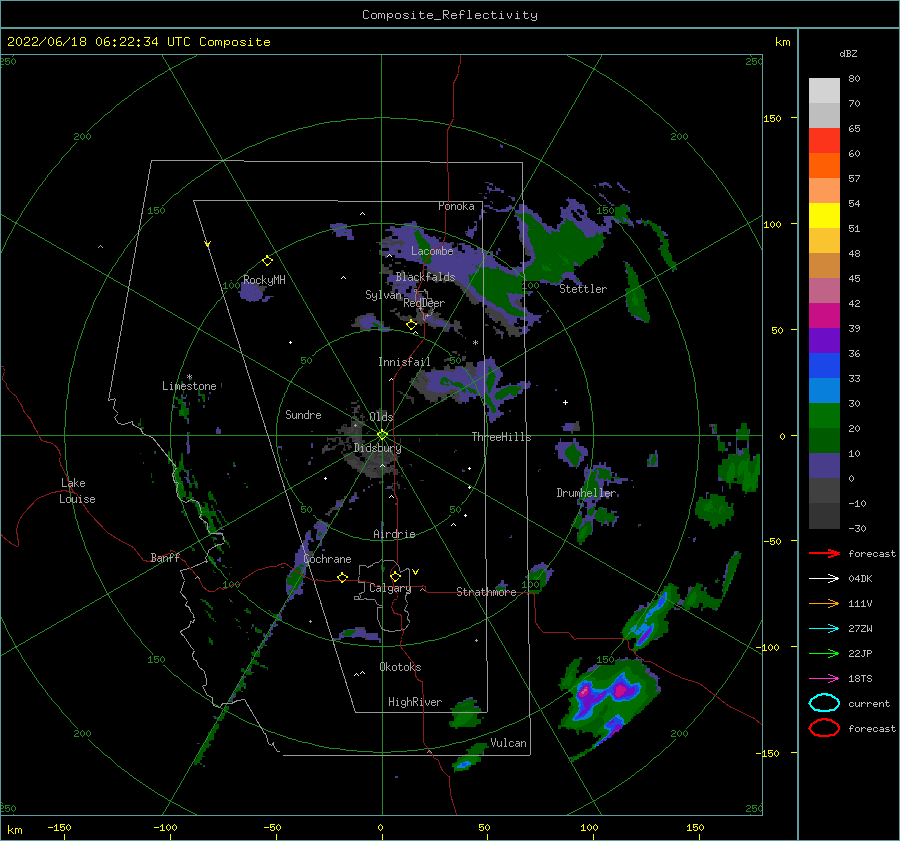900x841 pixels.
Task: Click the 150 tick on right axis
Action: (772, 118)
